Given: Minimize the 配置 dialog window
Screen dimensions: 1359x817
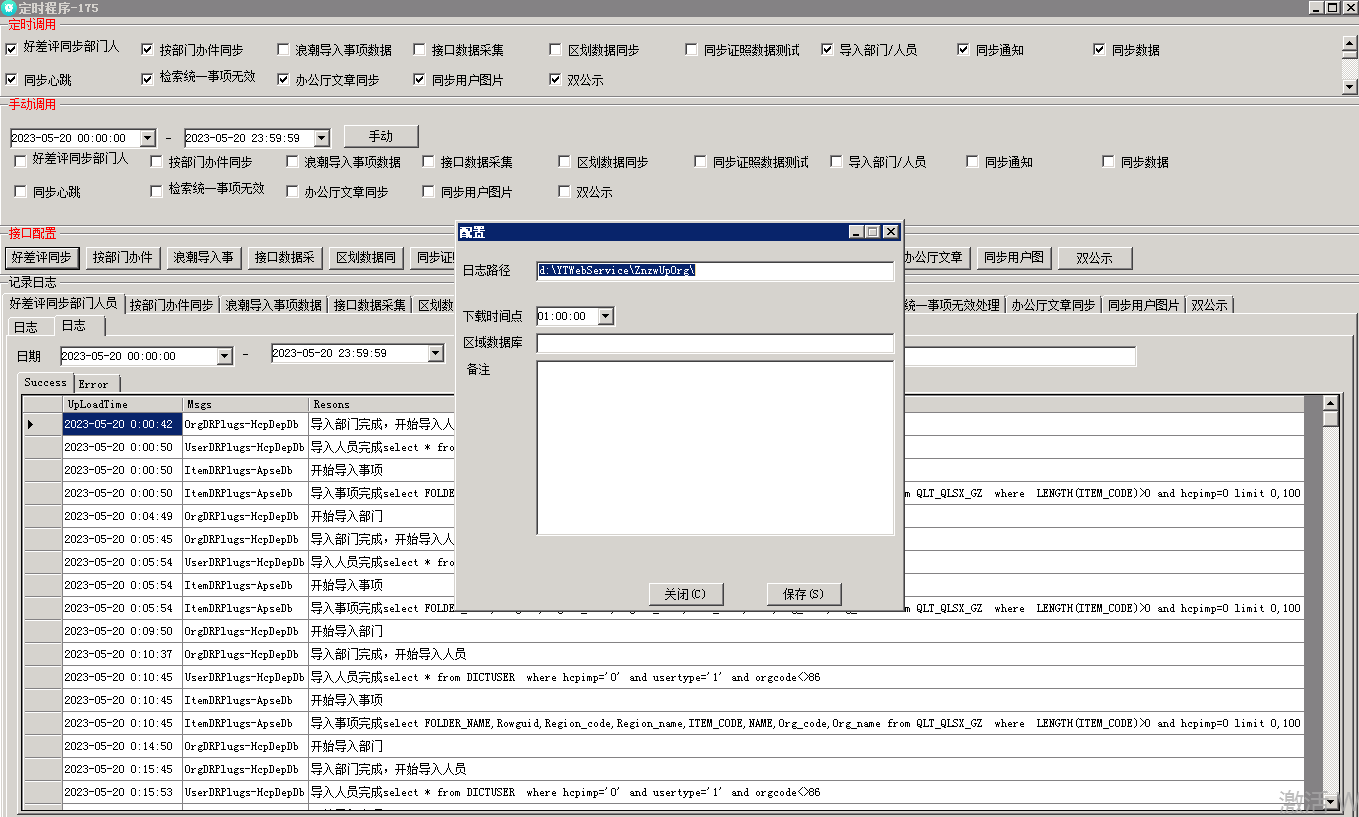Looking at the screenshot, I should coord(857,232).
